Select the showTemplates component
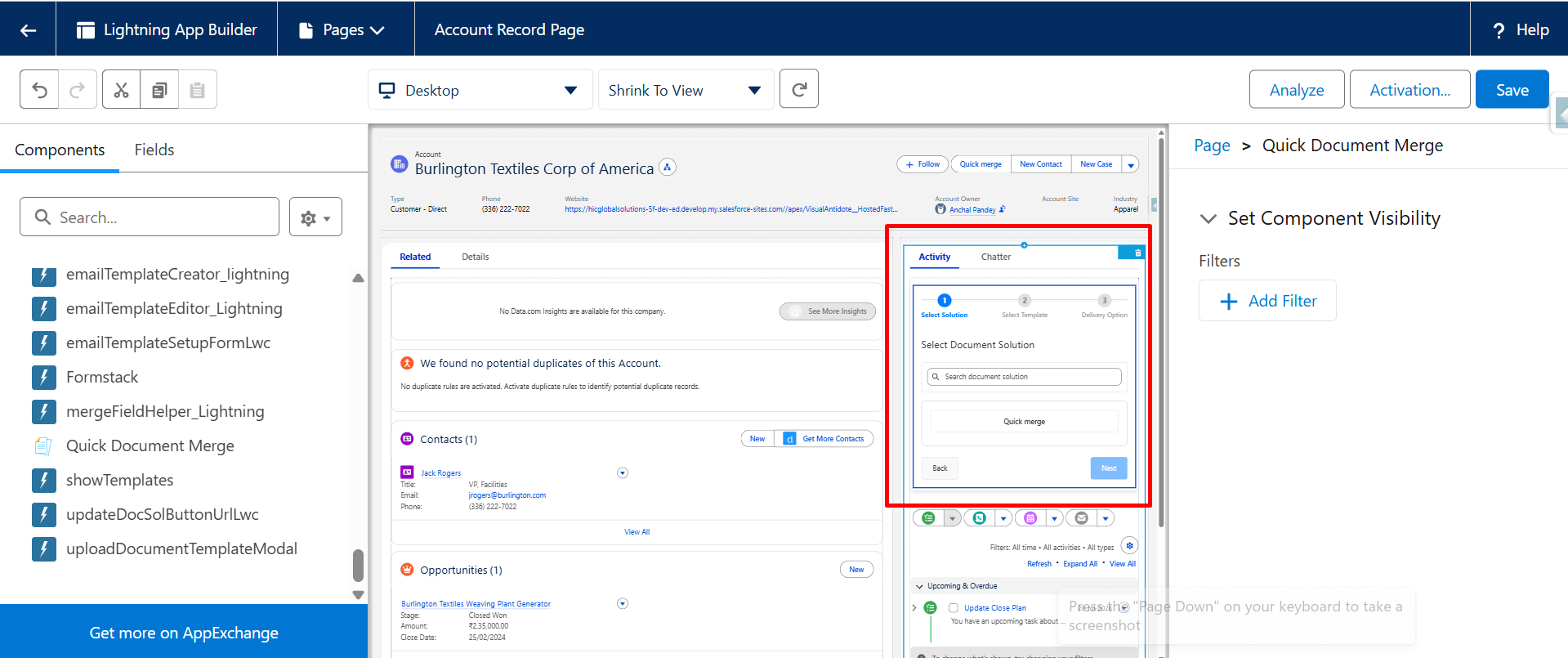The width and height of the screenshot is (1568, 658). (120, 481)
